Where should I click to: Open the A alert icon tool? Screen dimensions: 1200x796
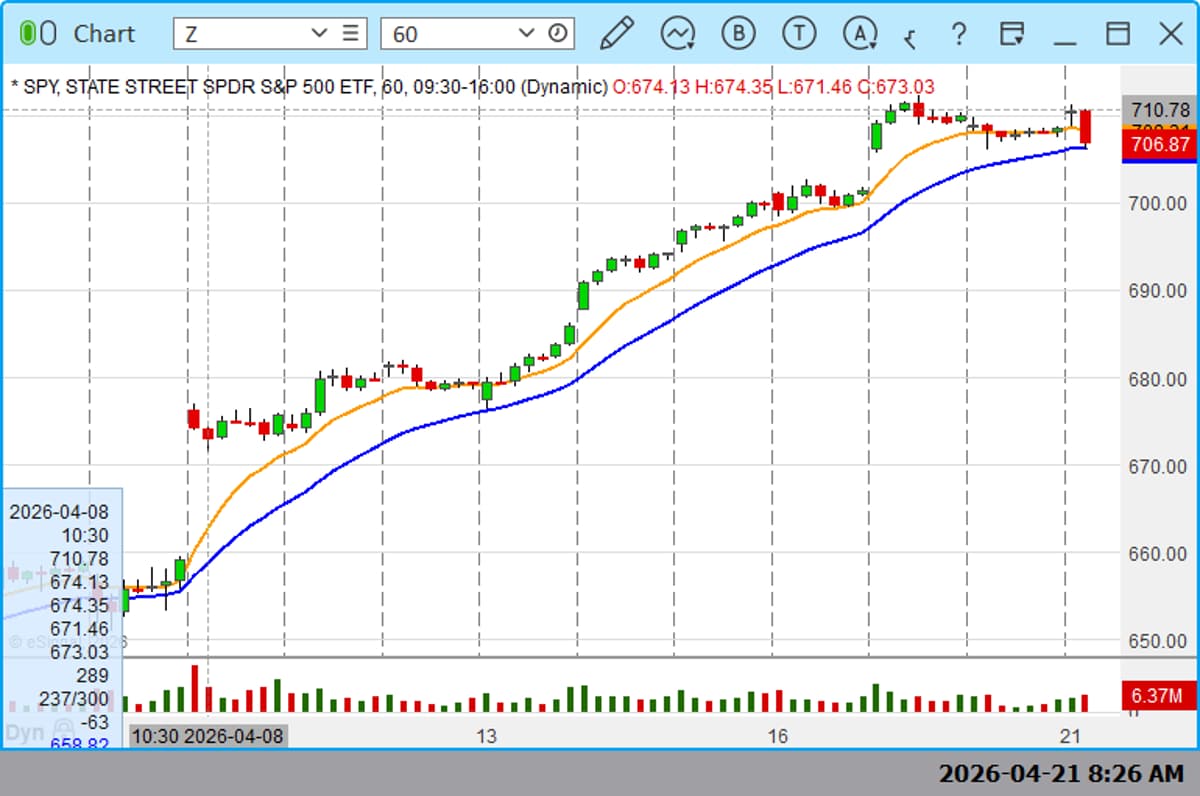click(858, 33)
